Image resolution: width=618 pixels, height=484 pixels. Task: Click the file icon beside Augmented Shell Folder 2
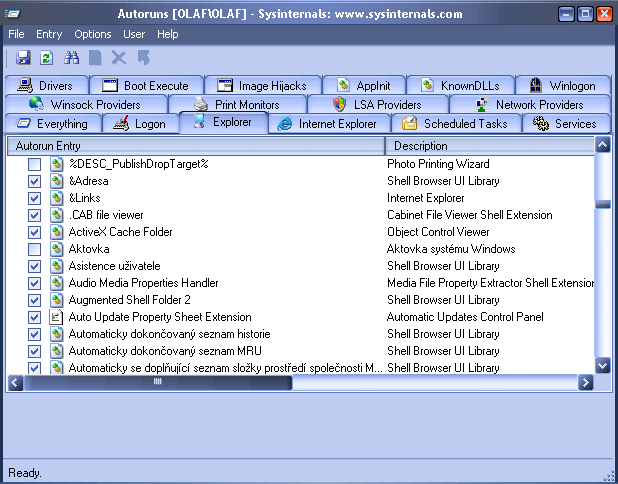tap(56, 300)
